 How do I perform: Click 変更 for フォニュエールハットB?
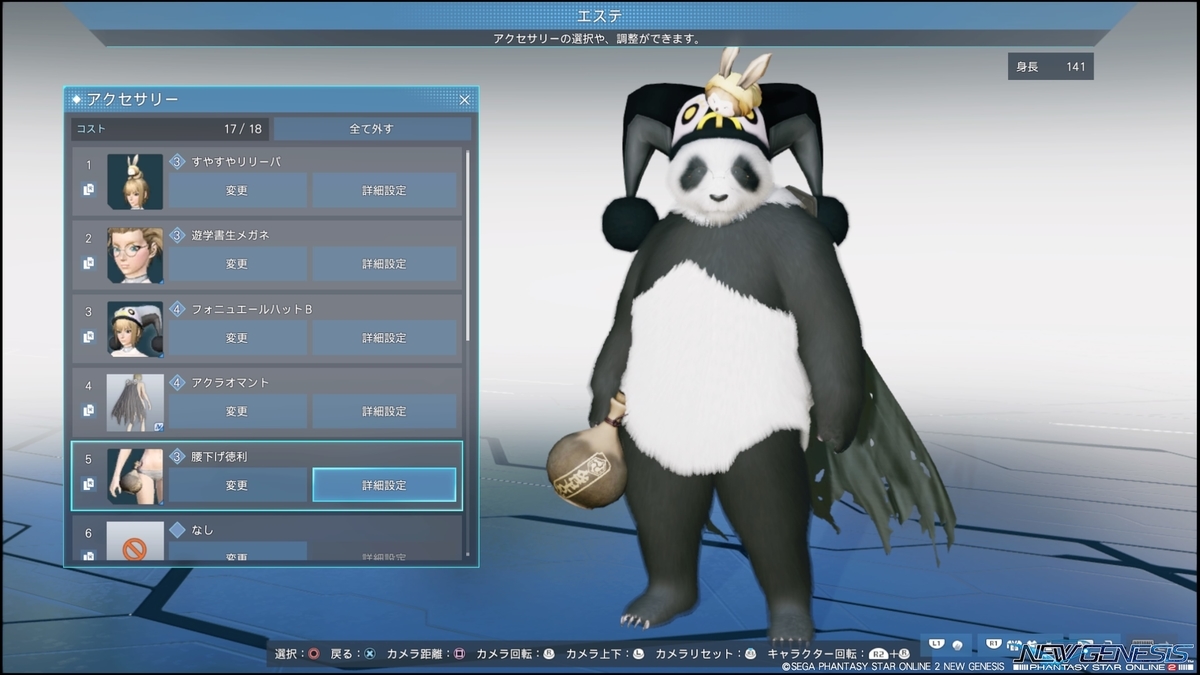click(237, 338)
